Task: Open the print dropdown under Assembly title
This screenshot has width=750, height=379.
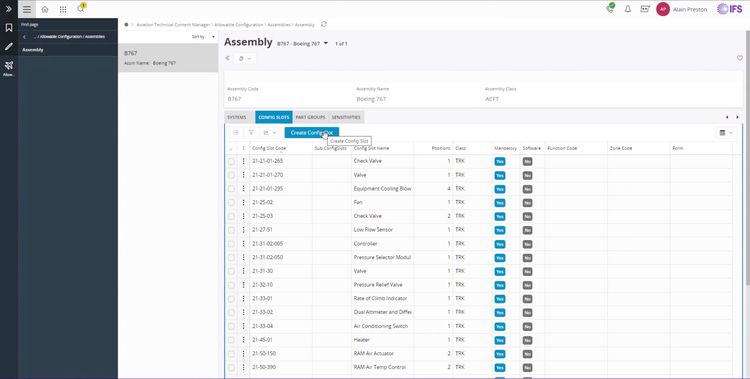Action: [x=244, y=58]
